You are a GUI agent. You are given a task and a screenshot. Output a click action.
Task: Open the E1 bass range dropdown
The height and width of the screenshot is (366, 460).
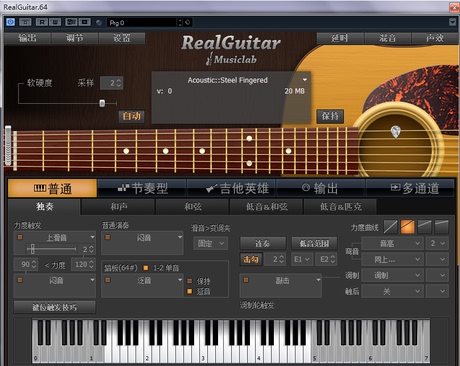(x=302, y=259)
